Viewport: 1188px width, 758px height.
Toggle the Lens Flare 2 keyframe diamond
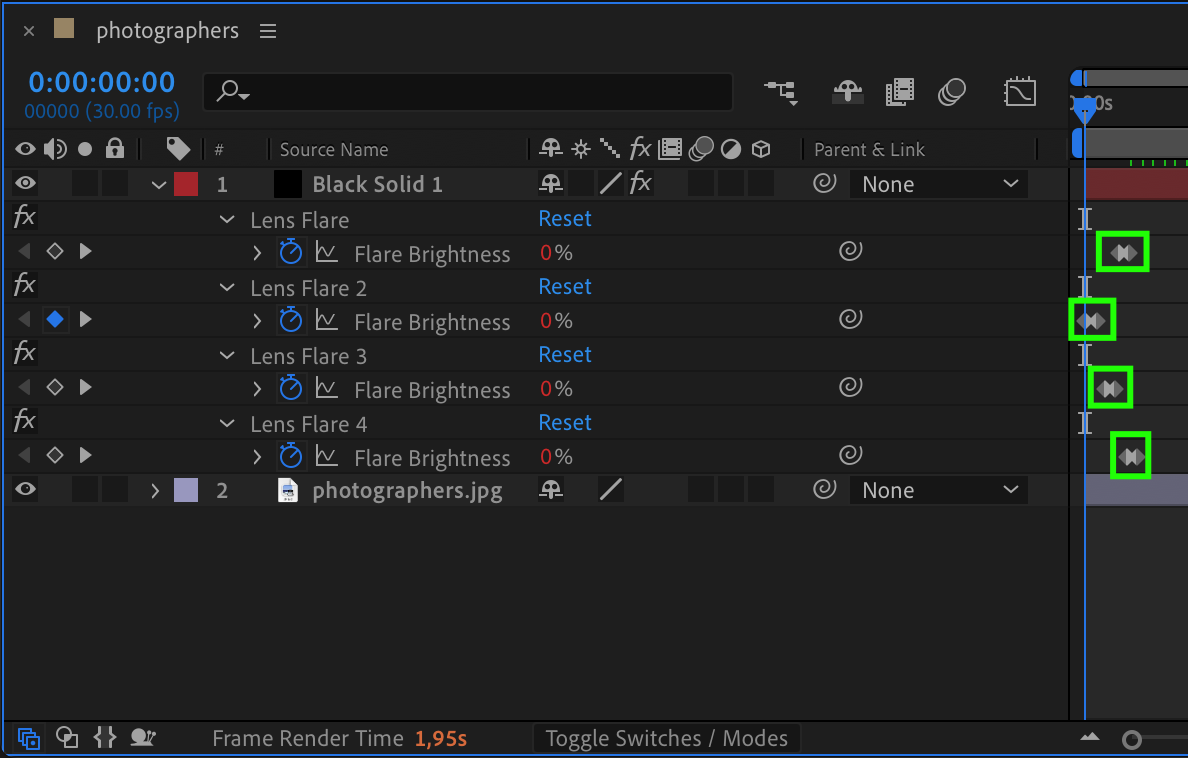click(x=55, y=320)
